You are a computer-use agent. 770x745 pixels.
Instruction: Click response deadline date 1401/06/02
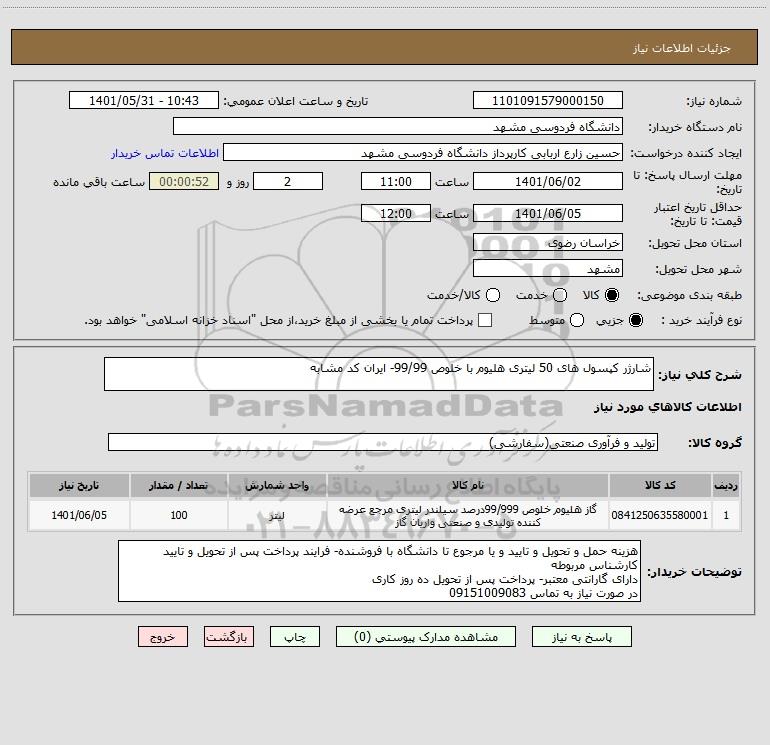click(548, 181)
